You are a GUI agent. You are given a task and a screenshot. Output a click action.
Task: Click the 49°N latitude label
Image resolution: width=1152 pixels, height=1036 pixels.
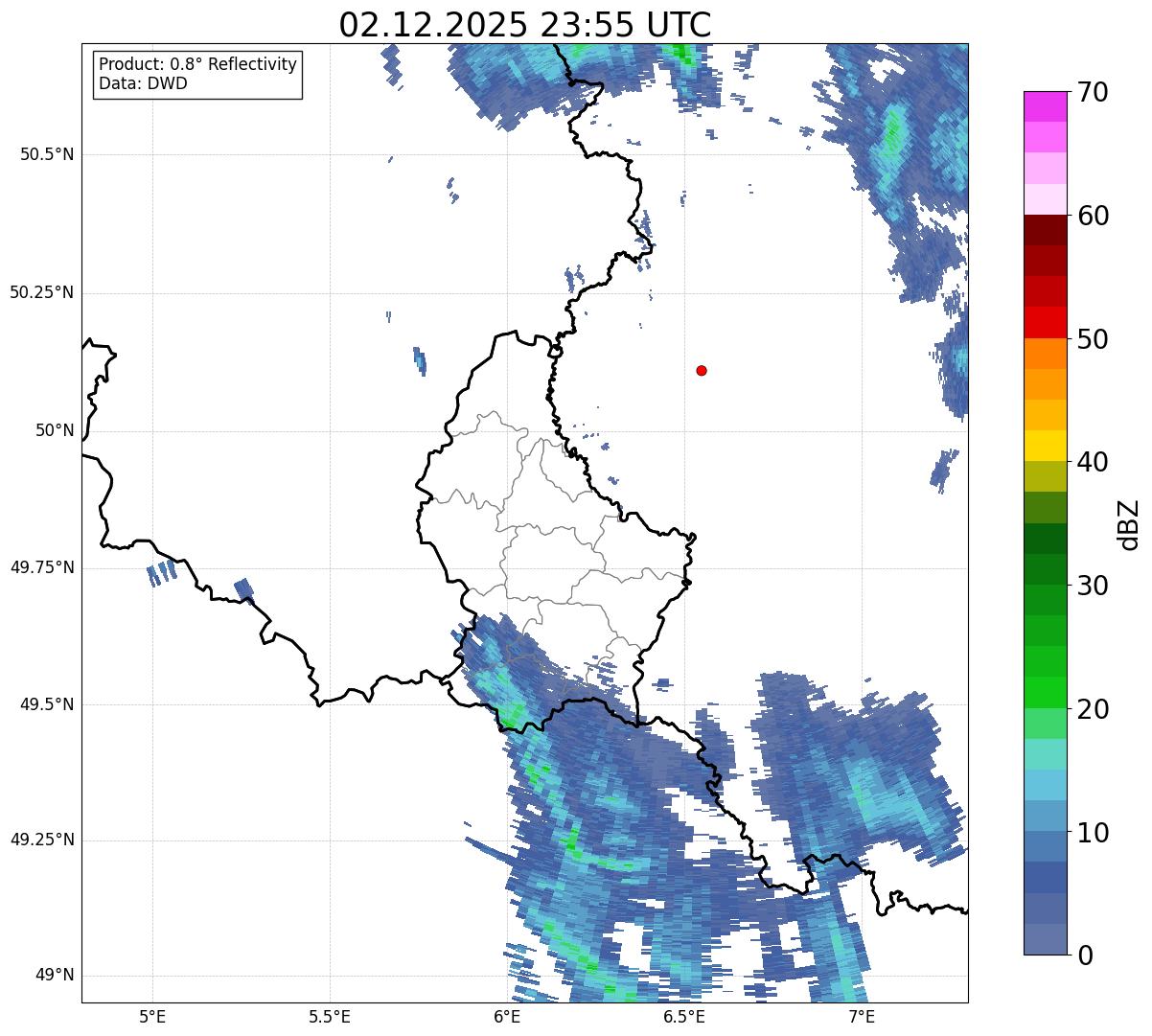[x=55, y=976]
